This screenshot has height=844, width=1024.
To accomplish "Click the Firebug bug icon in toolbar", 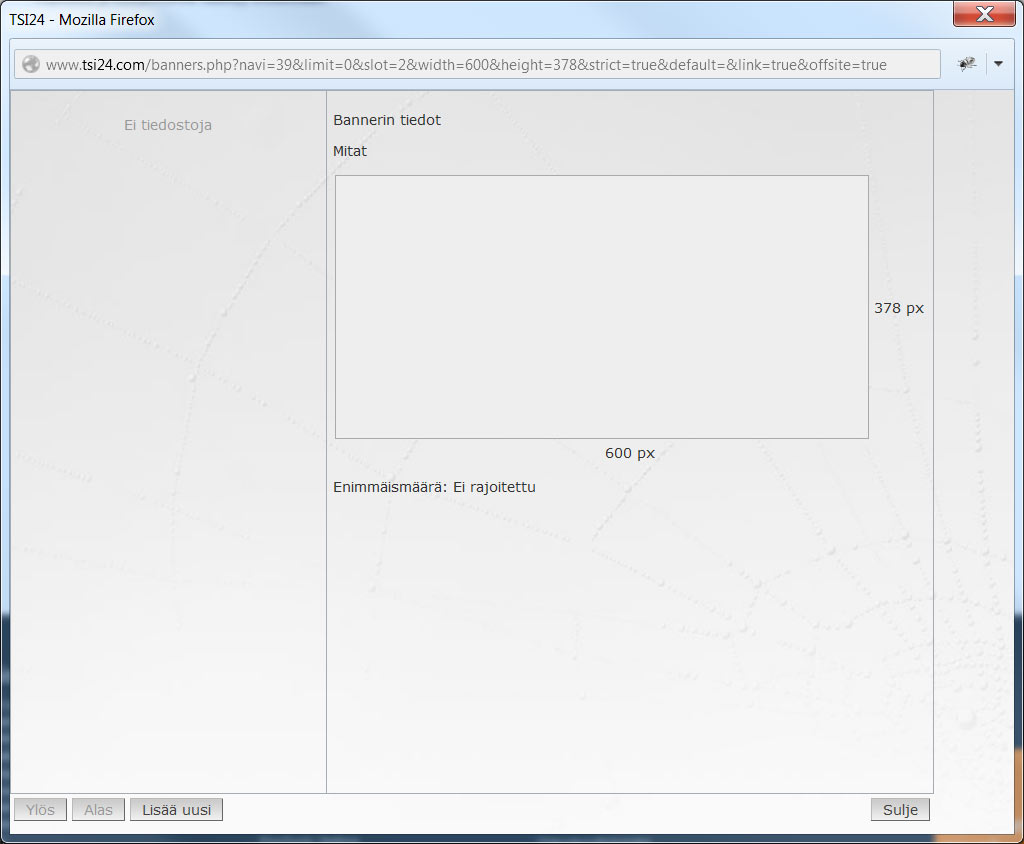I will coord(966,64).
